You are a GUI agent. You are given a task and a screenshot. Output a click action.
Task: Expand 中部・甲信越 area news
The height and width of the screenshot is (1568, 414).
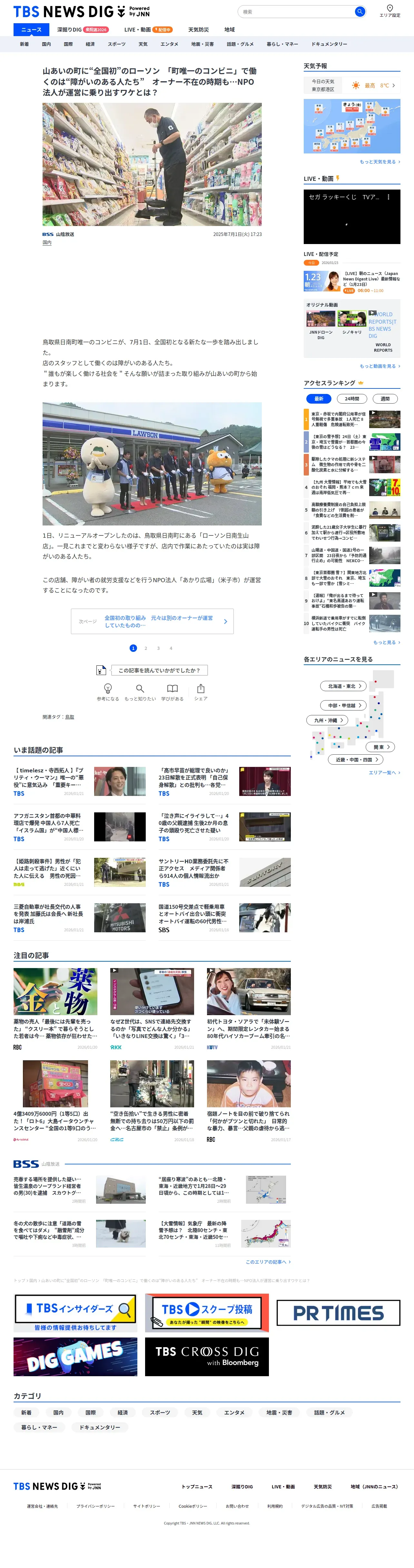coord(344,705)
